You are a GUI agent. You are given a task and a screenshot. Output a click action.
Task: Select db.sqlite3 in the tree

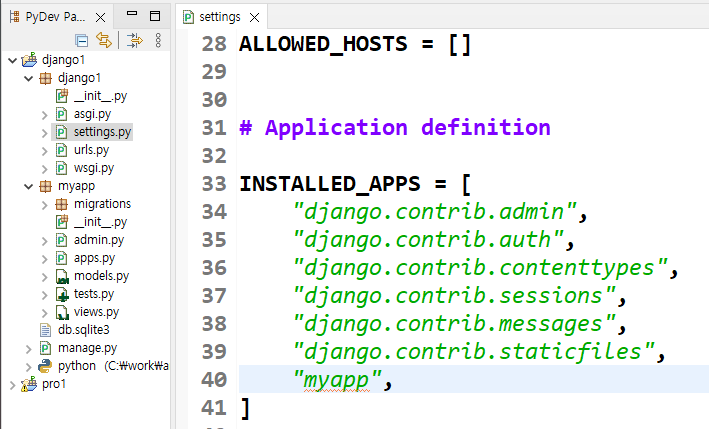pyautogui.click(x=84, y=330)
